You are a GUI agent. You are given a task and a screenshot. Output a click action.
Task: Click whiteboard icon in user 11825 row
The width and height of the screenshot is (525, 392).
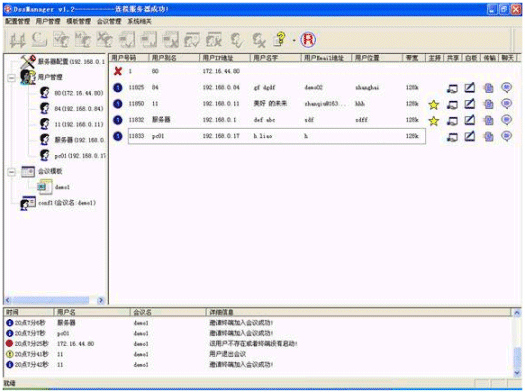tap(469, 88)
